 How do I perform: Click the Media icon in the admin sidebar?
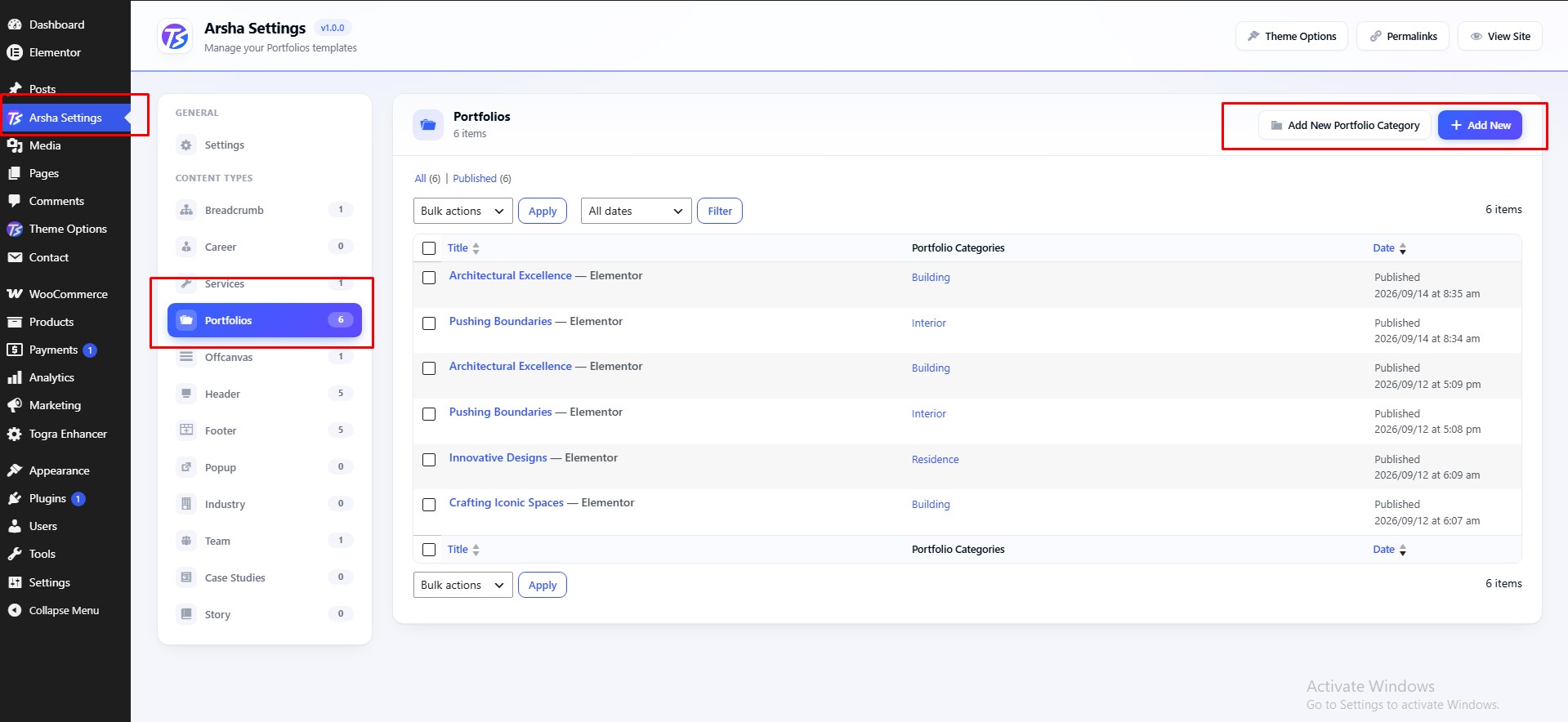15,145
